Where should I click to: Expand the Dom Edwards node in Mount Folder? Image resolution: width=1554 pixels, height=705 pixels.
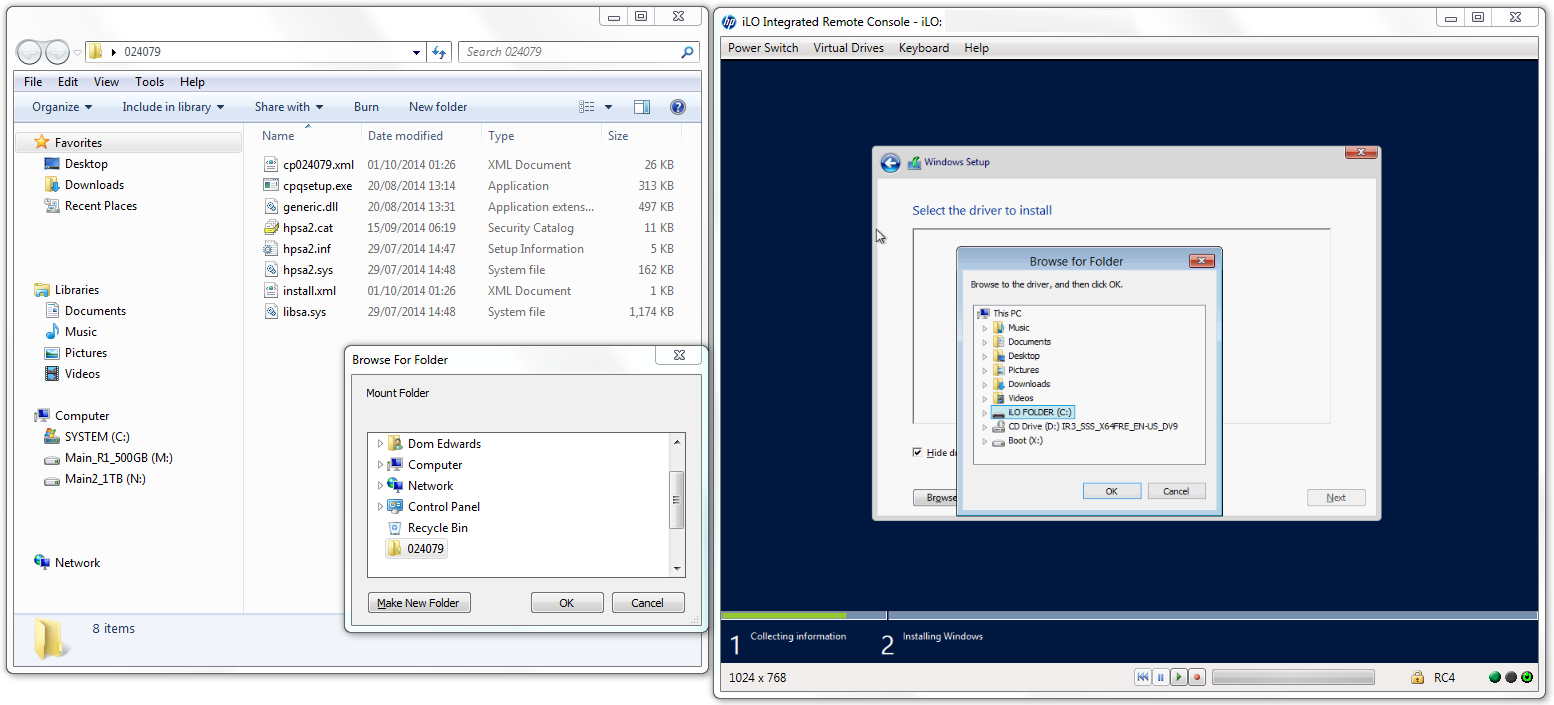380,444
